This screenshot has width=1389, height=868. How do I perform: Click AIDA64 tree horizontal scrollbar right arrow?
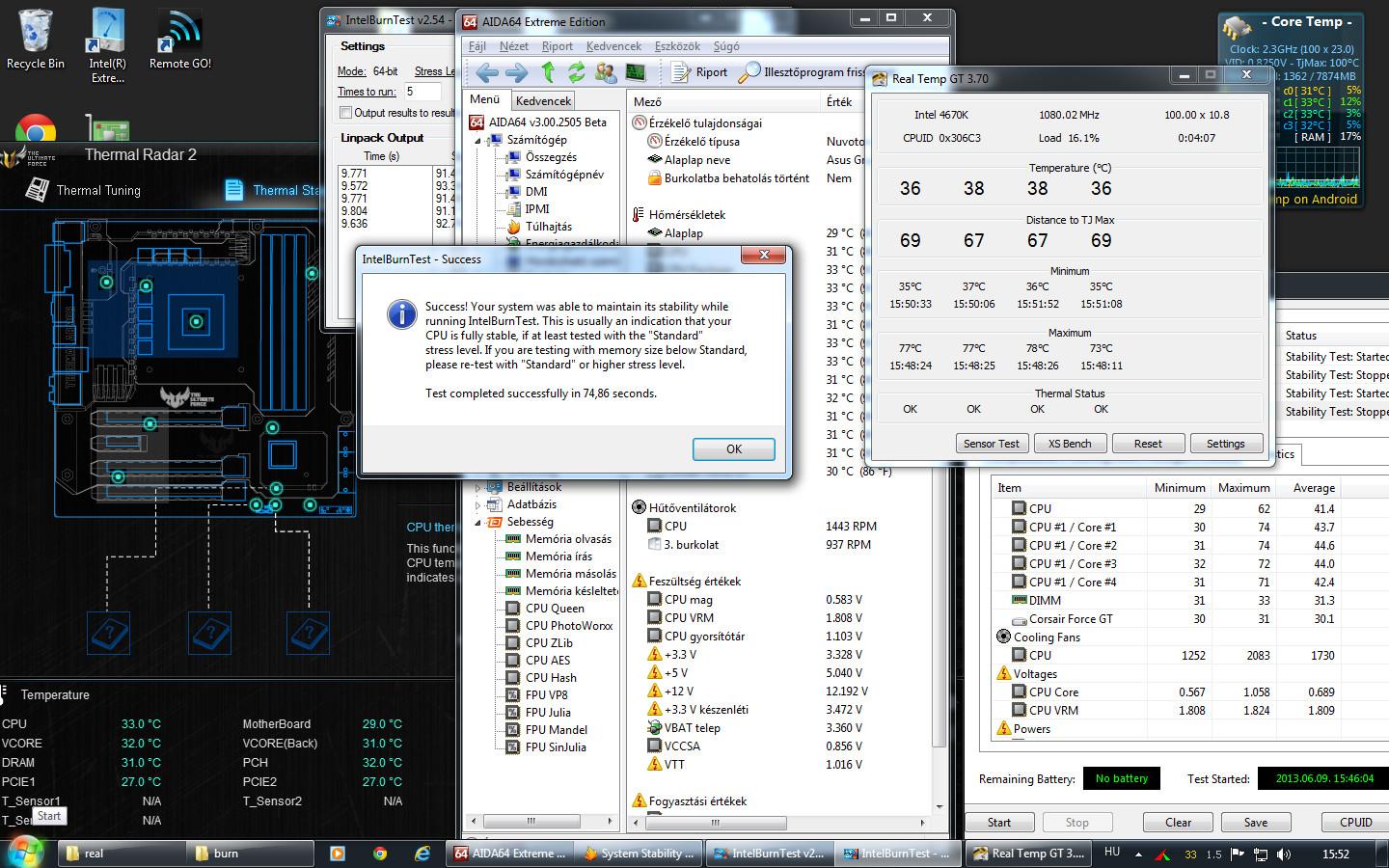(612, 823)
